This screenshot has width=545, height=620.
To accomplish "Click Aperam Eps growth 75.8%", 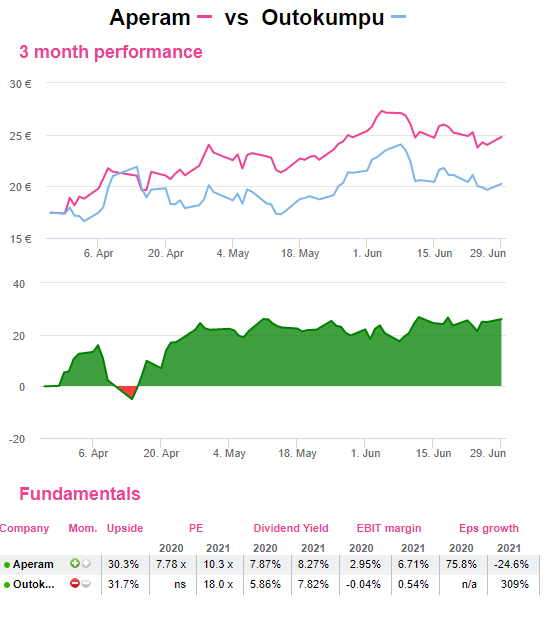I will (461, 564).
